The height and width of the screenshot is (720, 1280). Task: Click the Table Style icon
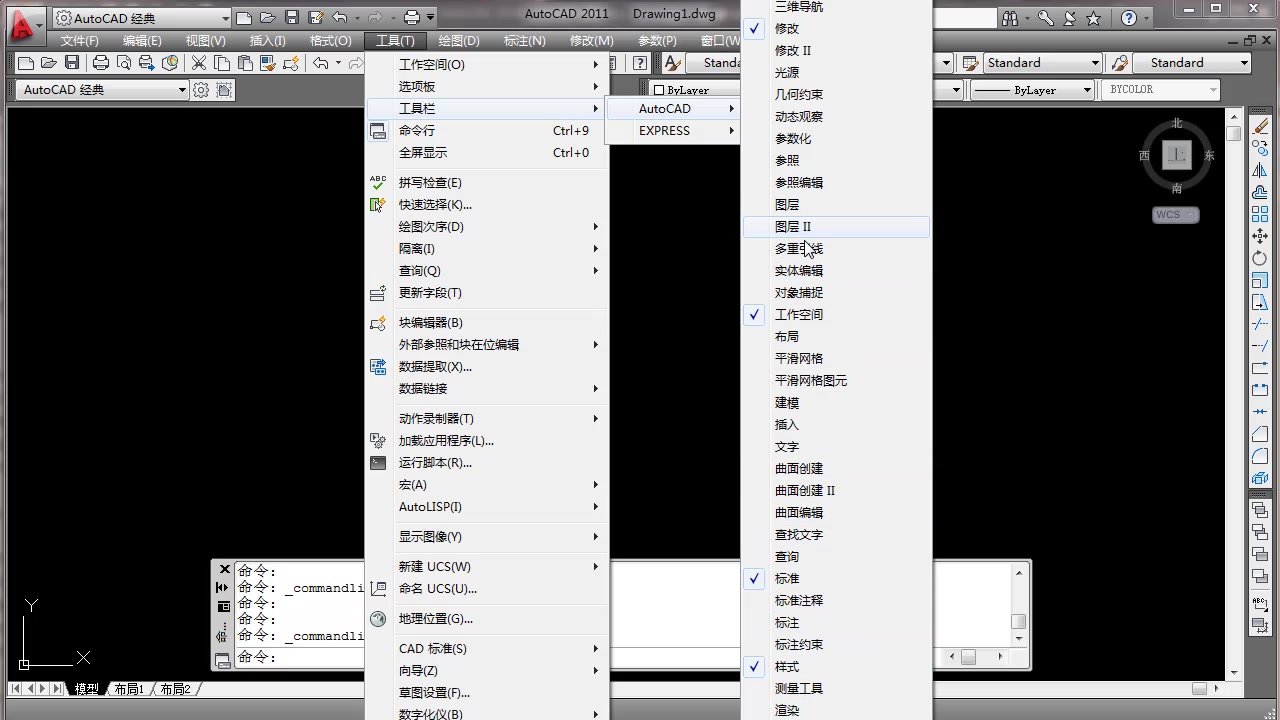tap(969, 63)
